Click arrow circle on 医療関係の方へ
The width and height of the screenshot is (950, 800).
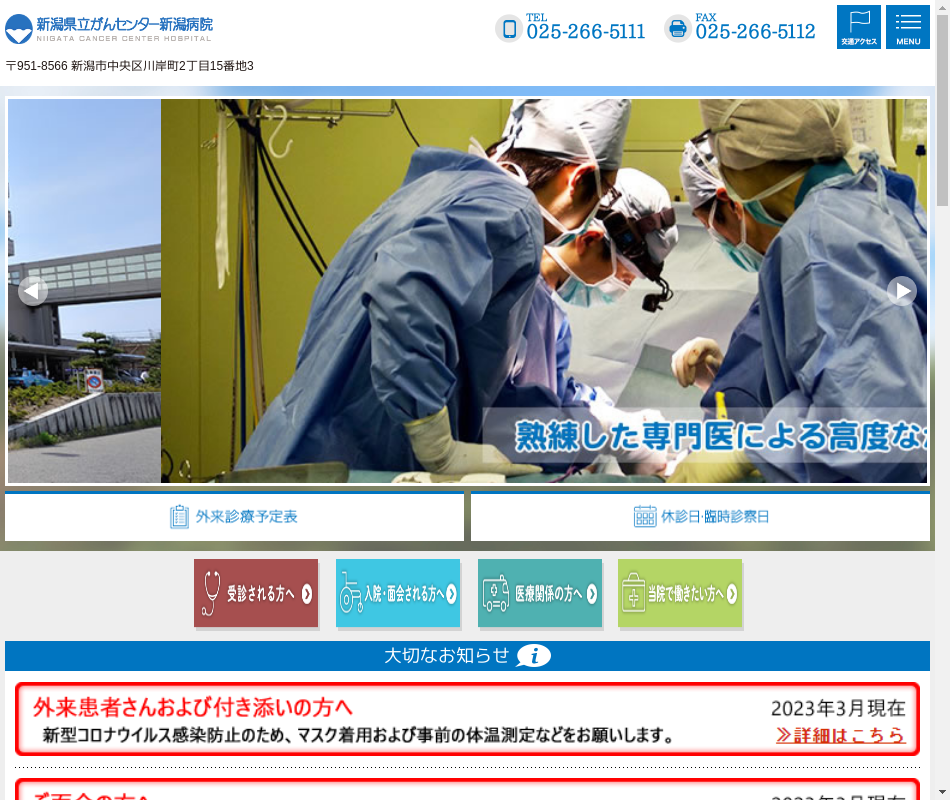(591, 594)
